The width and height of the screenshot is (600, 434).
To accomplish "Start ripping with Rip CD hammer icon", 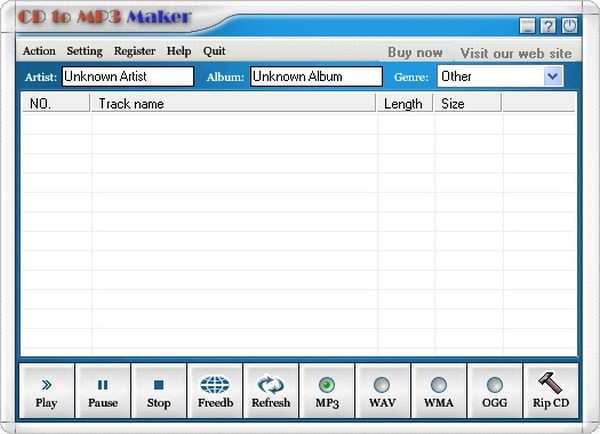I will click(x=551, y=384).
